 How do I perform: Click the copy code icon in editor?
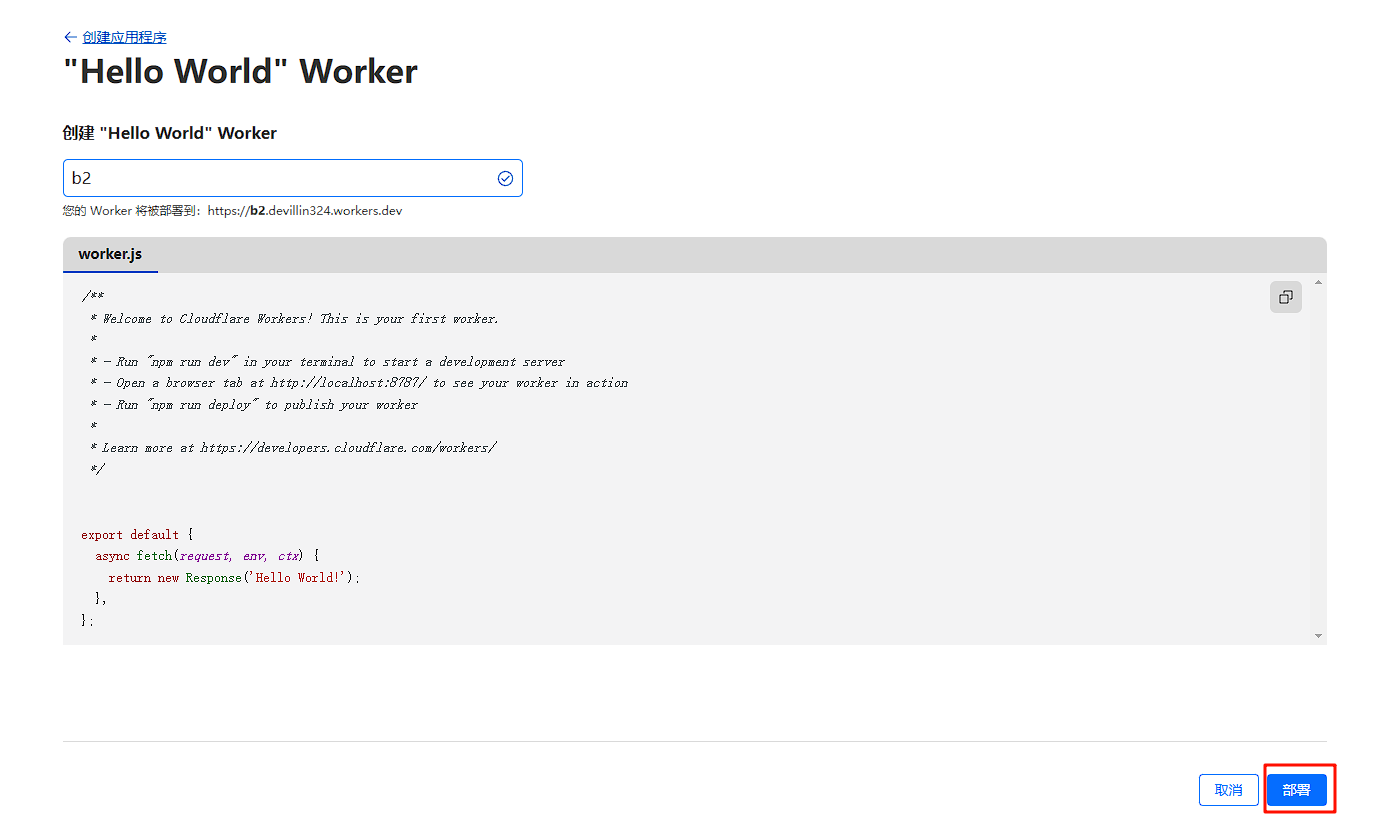coord(1285,297)
